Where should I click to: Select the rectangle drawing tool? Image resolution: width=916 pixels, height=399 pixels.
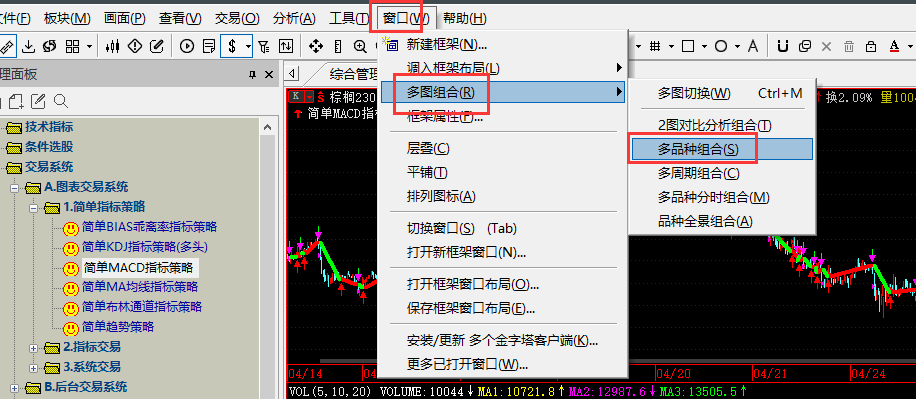coord(688,46)
